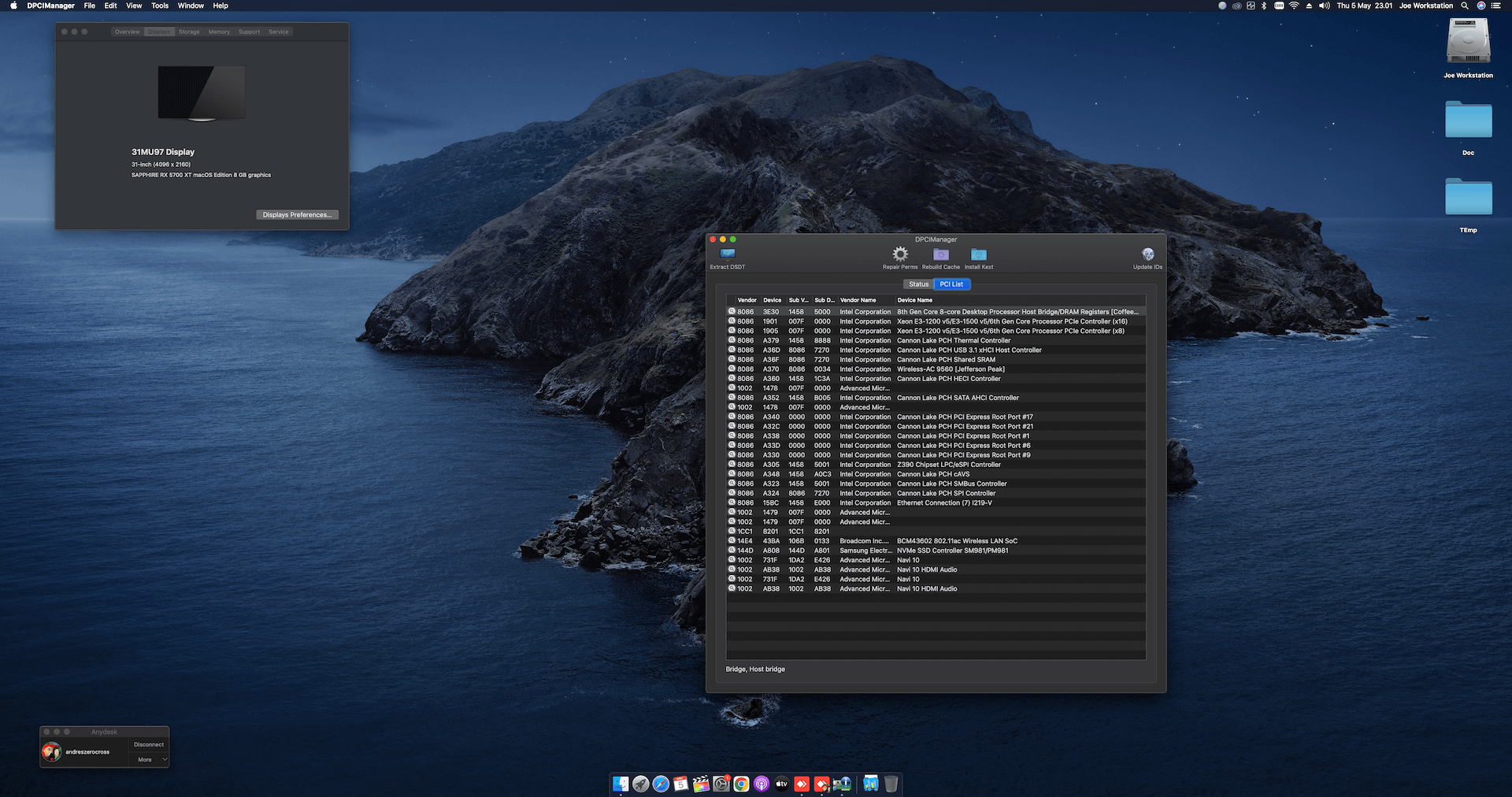Click the Install Kext icon
The height and width of the screenshot is (797, 1512).
(x=979, y=254)
